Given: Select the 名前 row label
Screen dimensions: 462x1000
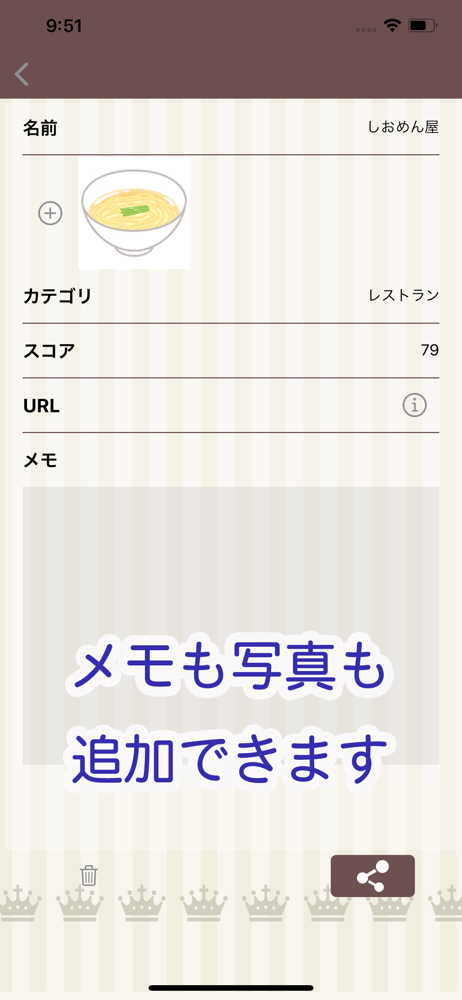Looking at the screenshot, I should tap(40, 128).
